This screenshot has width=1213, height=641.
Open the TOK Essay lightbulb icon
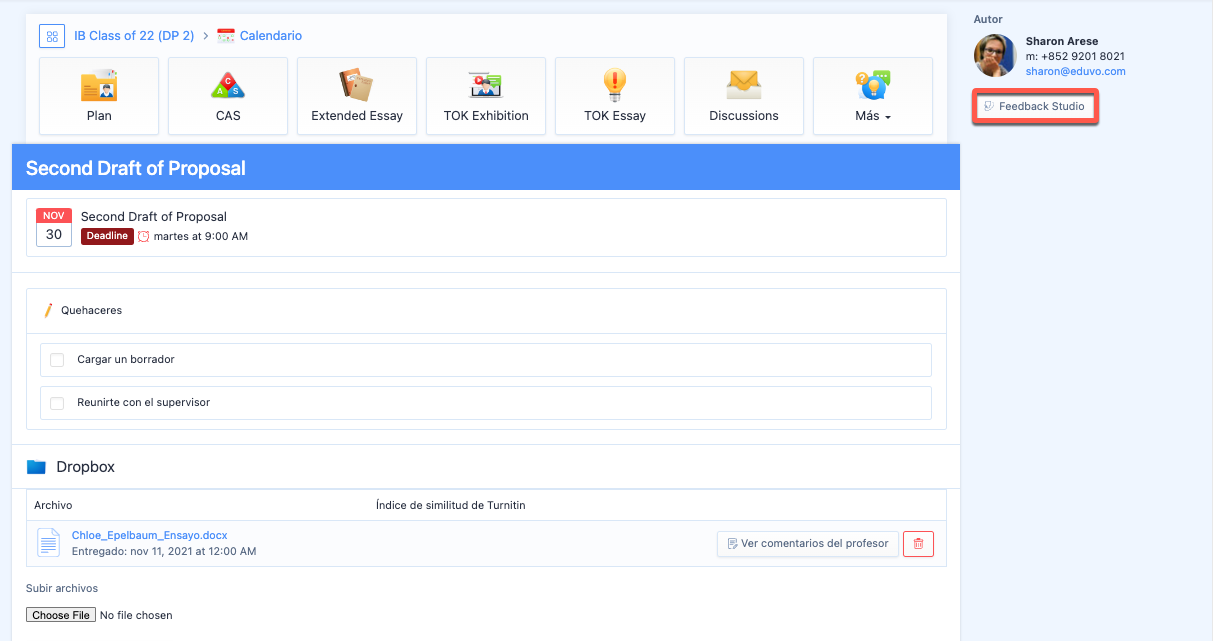pos(615,87)
